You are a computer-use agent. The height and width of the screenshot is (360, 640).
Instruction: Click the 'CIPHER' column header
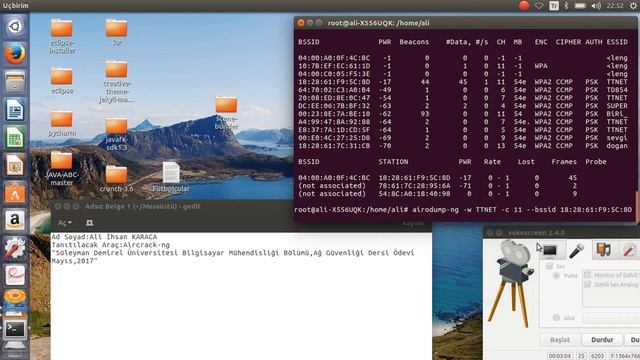pos(568,42)
